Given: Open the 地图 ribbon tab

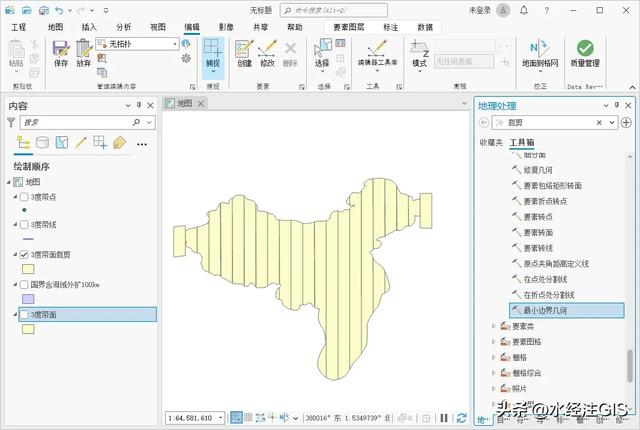Looking at the screenshot, I should pos(56,27).
